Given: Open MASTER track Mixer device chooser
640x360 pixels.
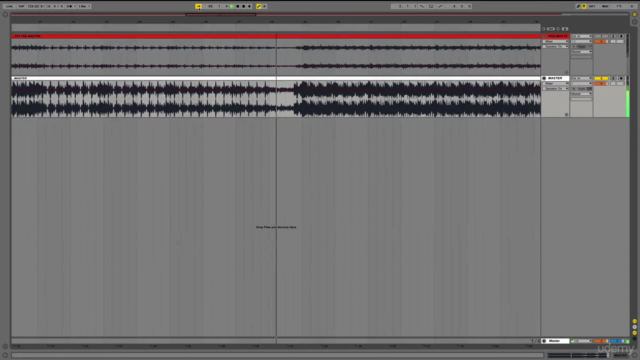Looking at the screenshot, I should click(555, 83).
